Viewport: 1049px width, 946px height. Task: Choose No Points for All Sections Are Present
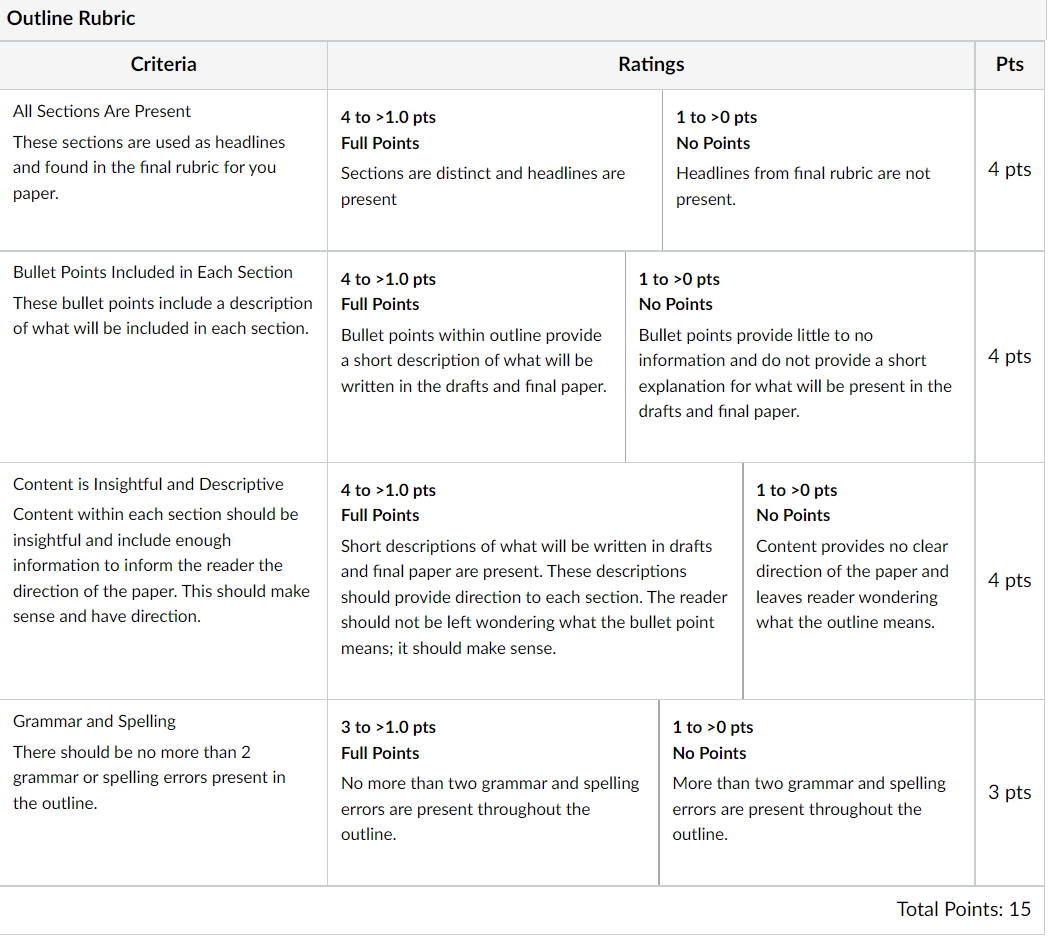pyautogui.click(x=818, y=171)
